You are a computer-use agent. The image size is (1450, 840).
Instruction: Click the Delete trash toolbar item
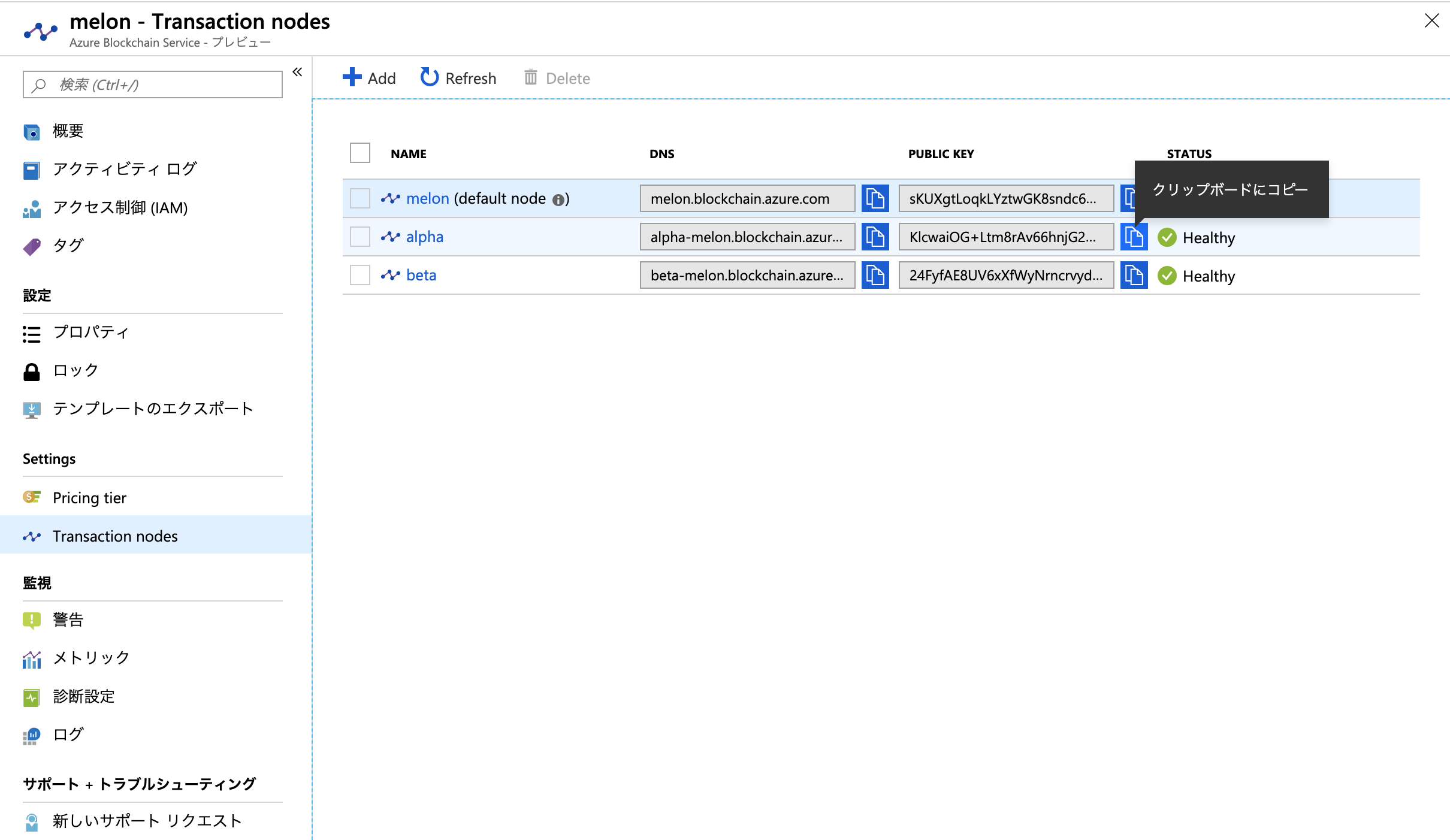pos(557,78)
